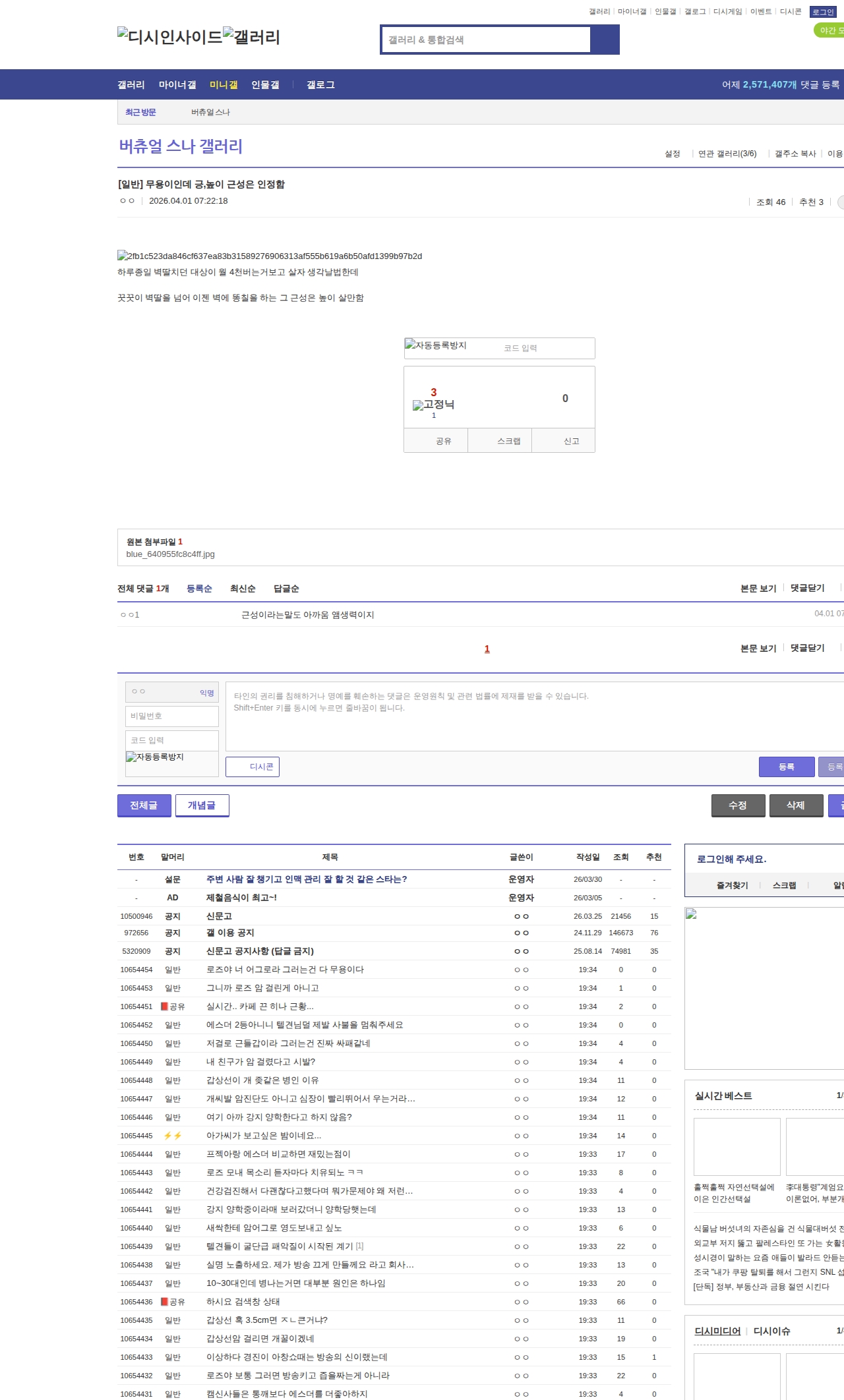Sort comments by 최신순
Viewport: 844px width, 1400px height.
coord(243,589)
